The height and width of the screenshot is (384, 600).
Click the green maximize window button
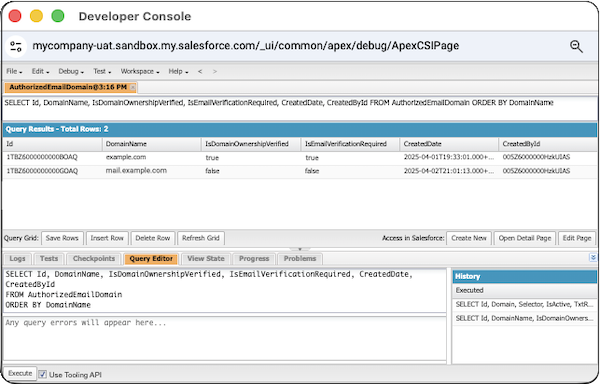[x=58, y=16]
